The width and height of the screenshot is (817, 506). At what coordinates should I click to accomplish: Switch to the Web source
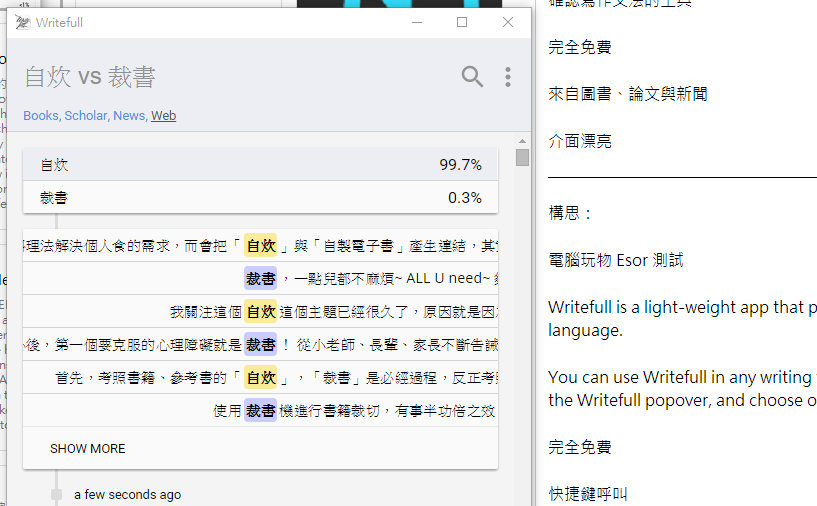point(164,116)
